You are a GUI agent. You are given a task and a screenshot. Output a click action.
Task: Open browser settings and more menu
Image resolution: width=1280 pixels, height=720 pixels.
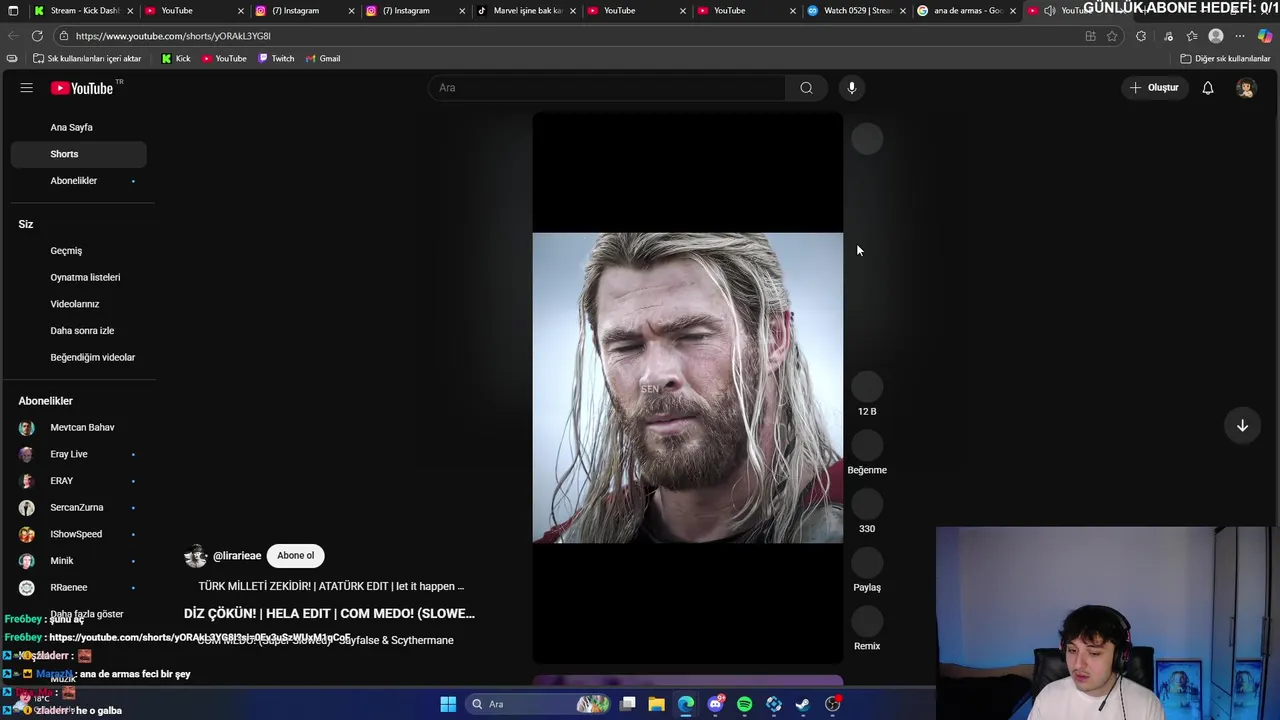[x=1240, y=36]
